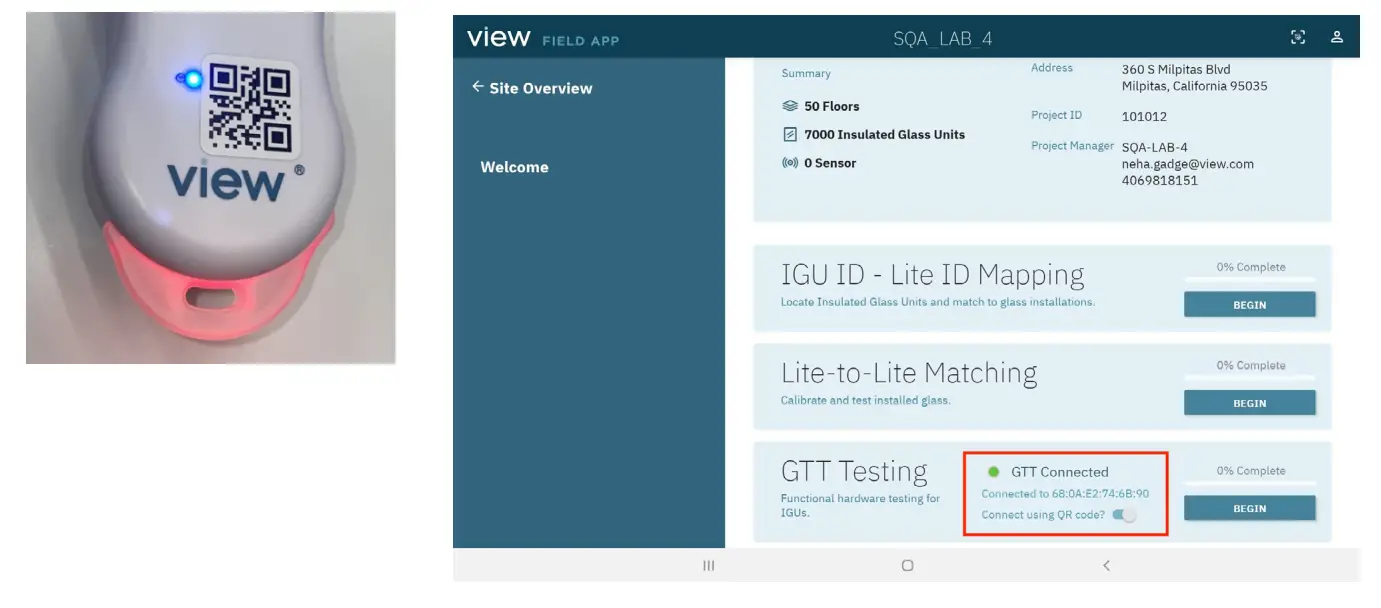Click the View Field App logo
1381x608 pixels.
pos(543,38)
